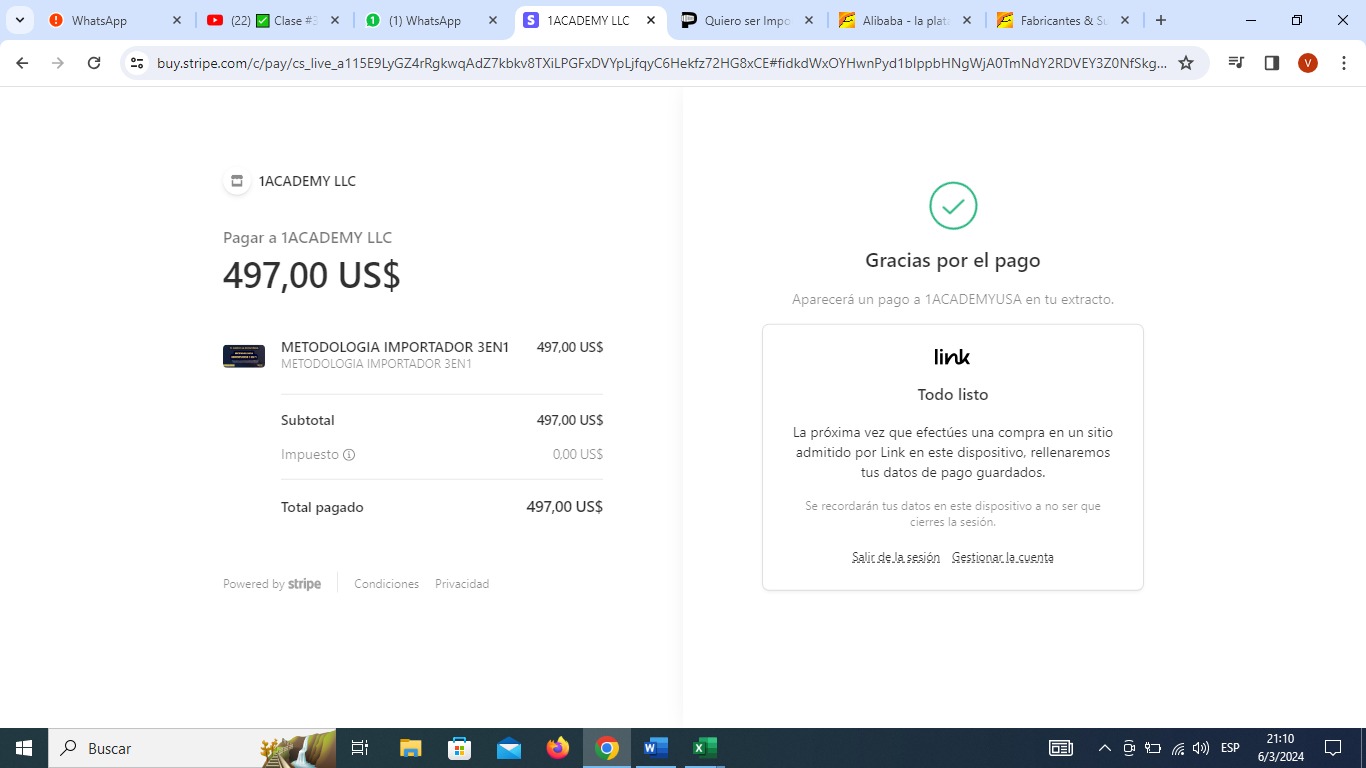Click the Total pagado label
Image resolution: width=1366 pixels, height=768 pixels.
[x=322, y=507]
